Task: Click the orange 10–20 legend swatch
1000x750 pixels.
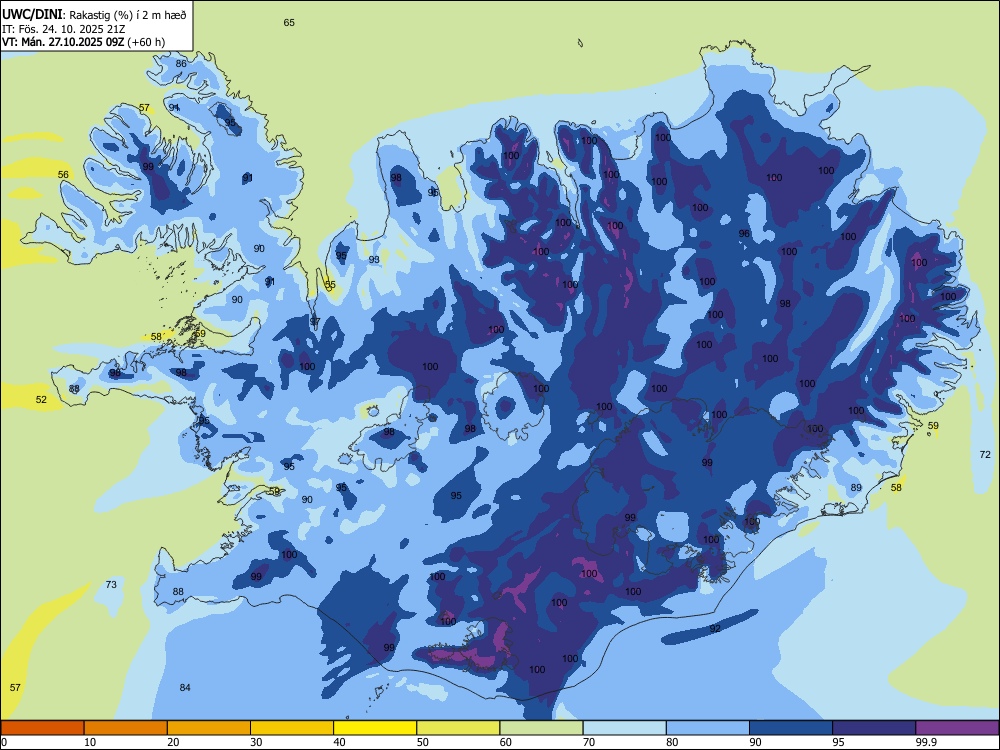Action: (126, 728)
